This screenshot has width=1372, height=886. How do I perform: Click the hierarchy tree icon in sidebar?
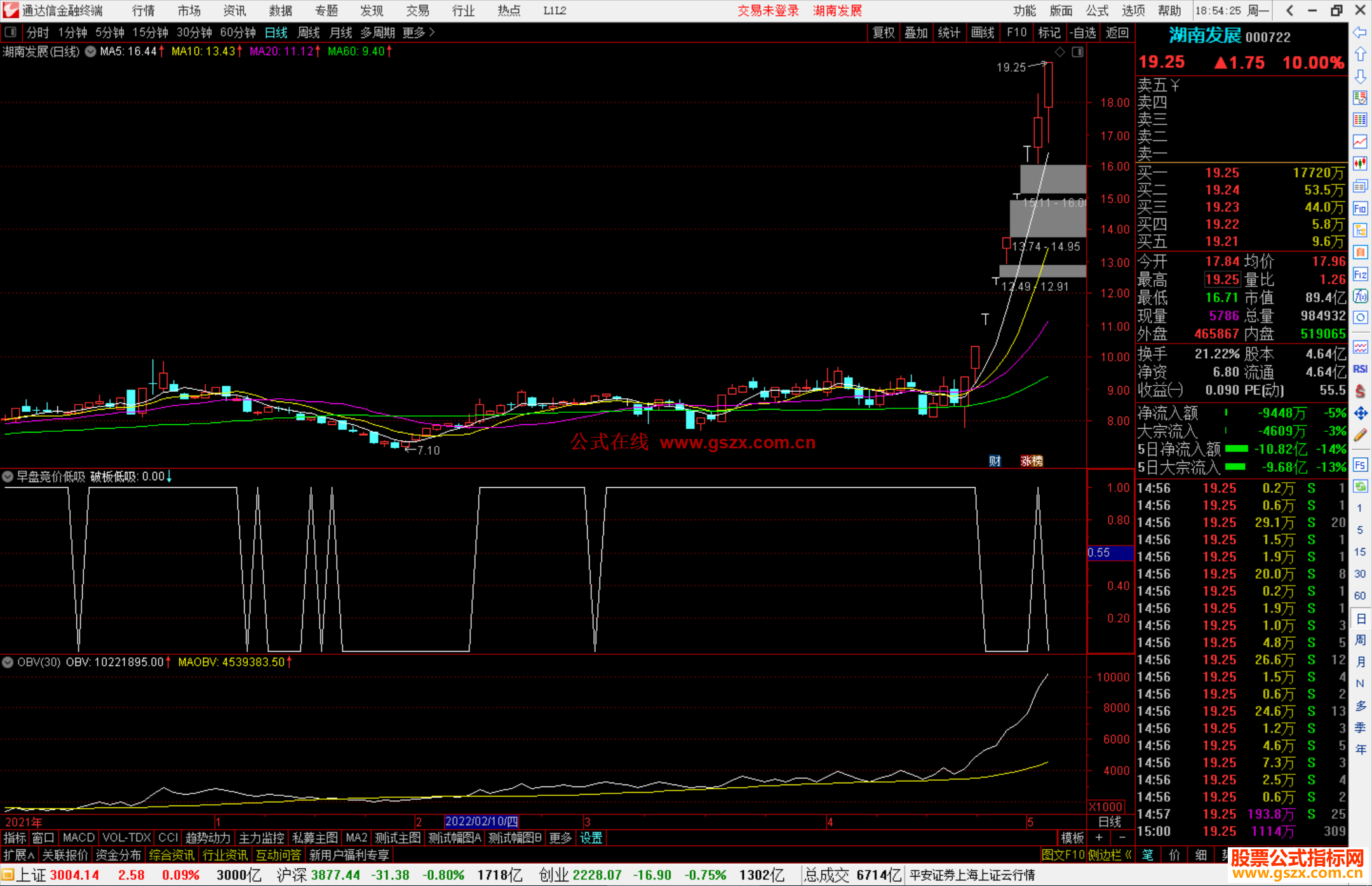tap(1360, 230)
